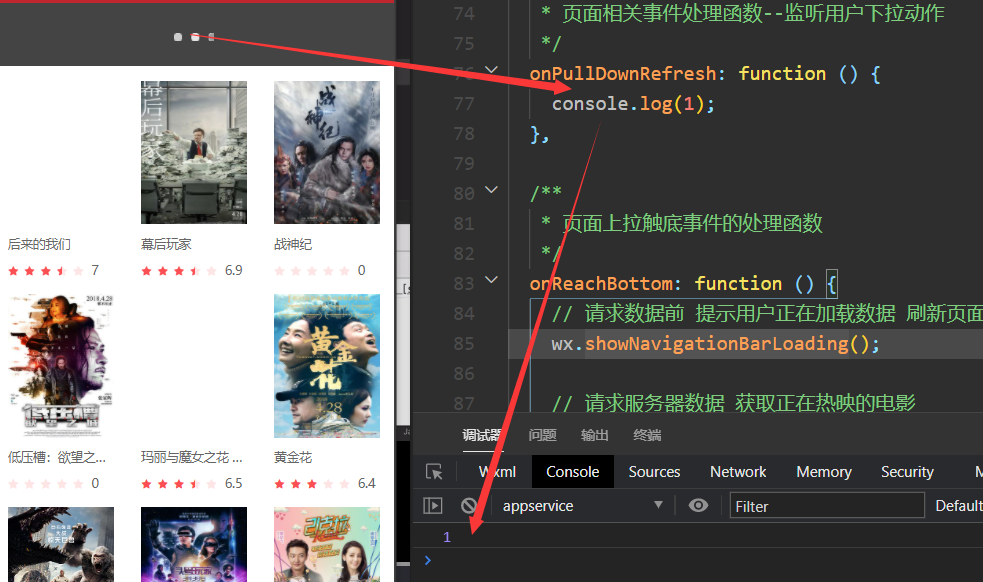Click line number 77 in the gutter
The image size is (983, 582).
(x=463, y=103)
